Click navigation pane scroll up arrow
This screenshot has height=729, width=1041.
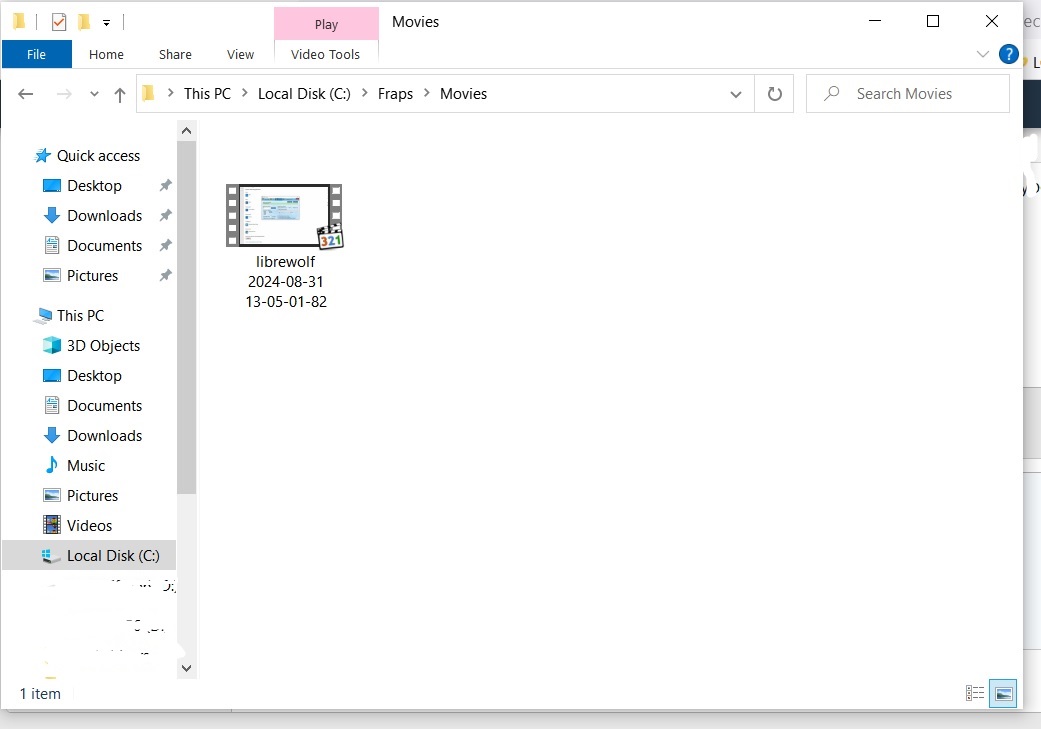click(187, 131)
